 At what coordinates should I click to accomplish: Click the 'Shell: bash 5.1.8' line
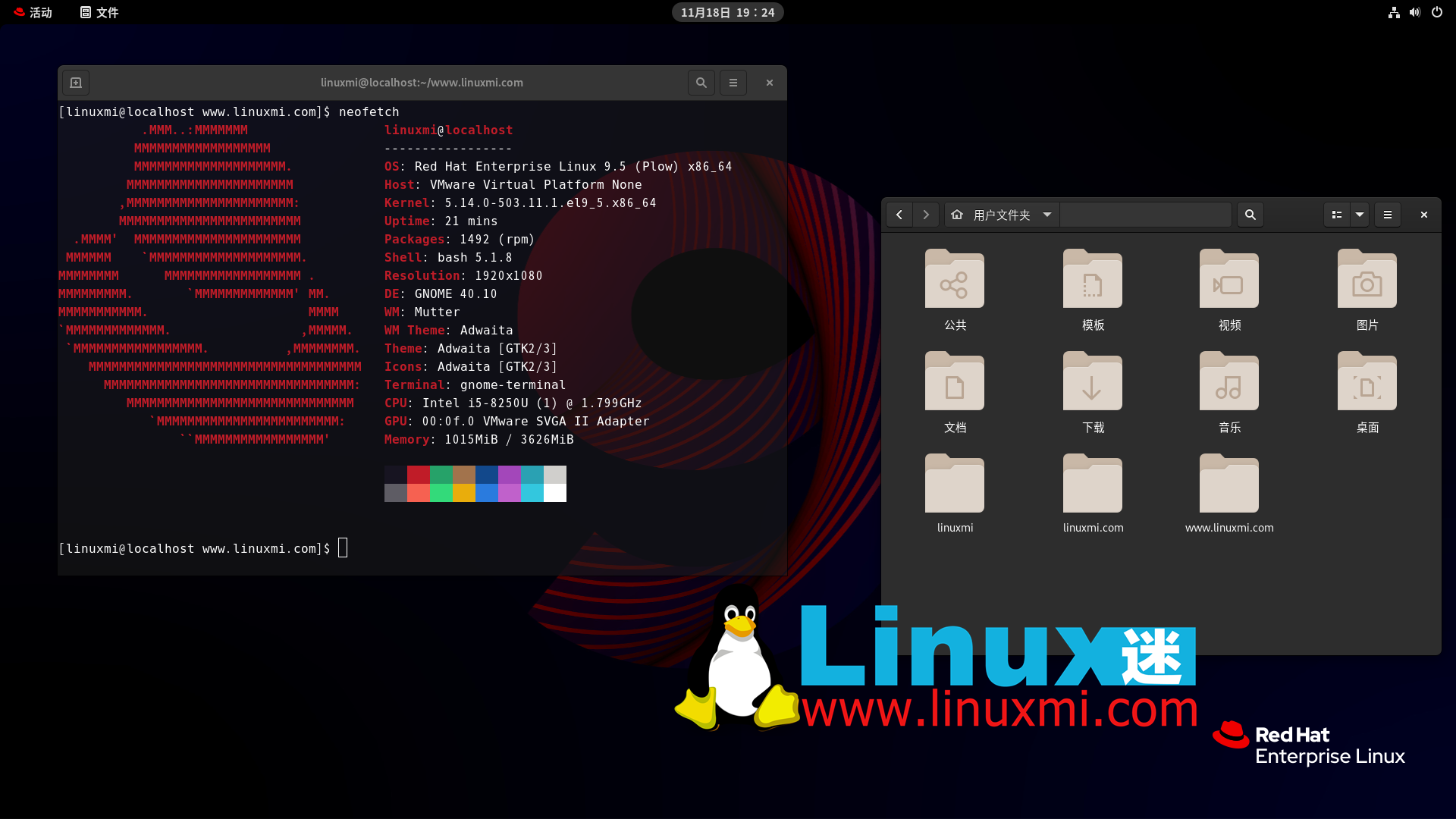pyautogui.click(x=448, y=258)
